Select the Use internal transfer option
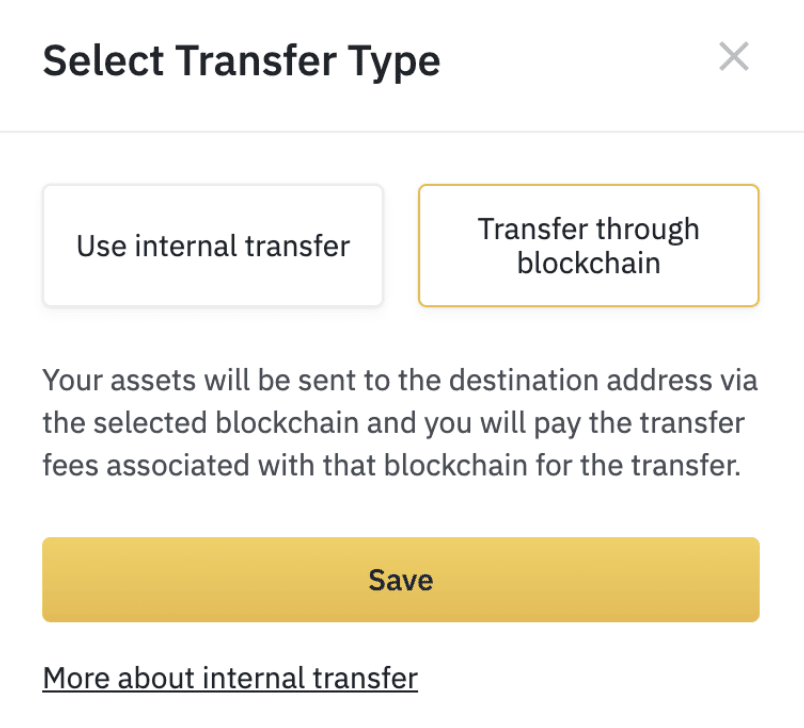804x728 pixels. [213, 246]
